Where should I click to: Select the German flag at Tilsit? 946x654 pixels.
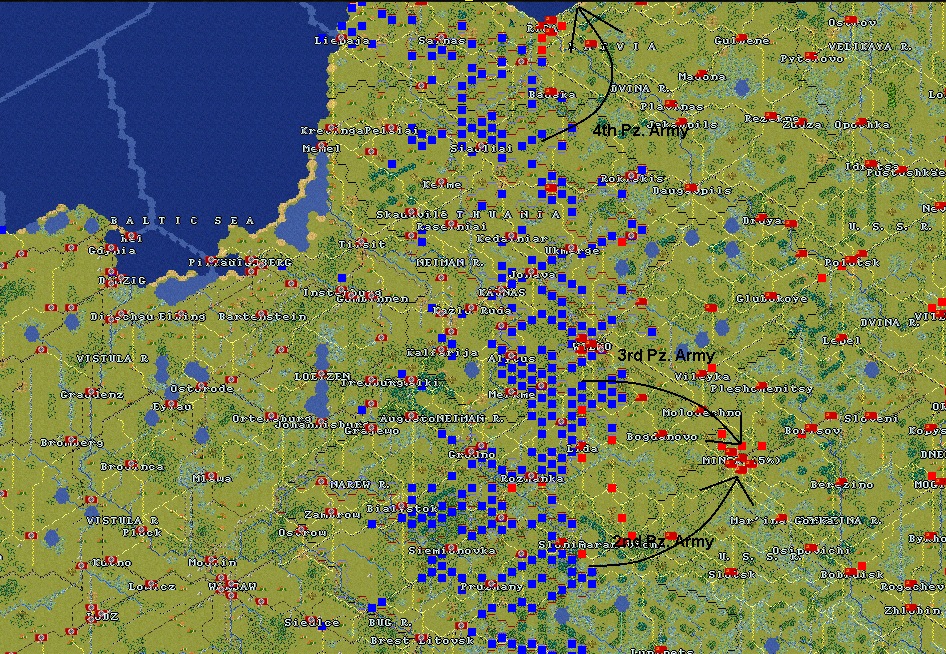[x=361, y=242]
